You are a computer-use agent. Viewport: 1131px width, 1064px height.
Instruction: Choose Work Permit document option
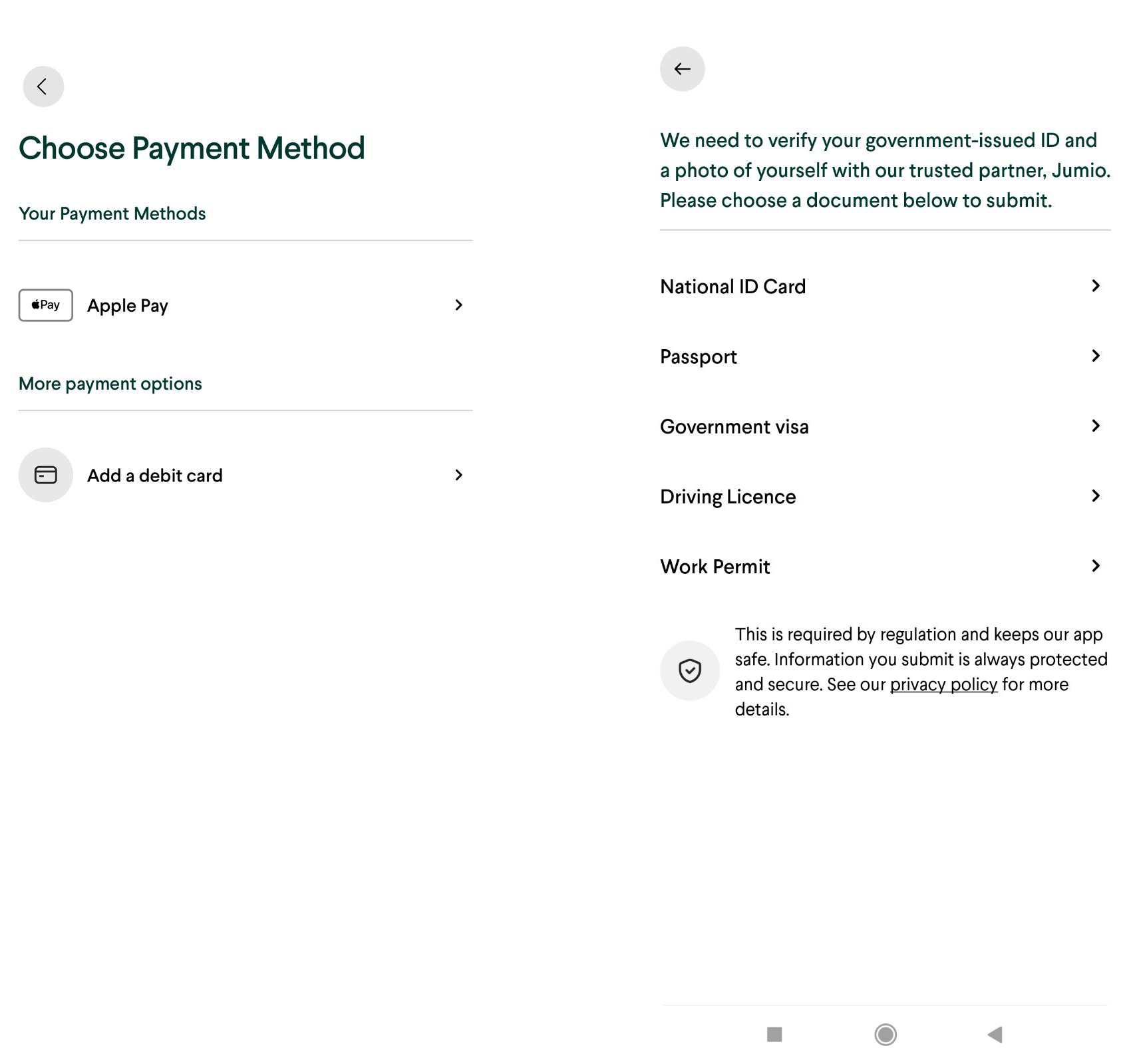click(x=715, y=567)
